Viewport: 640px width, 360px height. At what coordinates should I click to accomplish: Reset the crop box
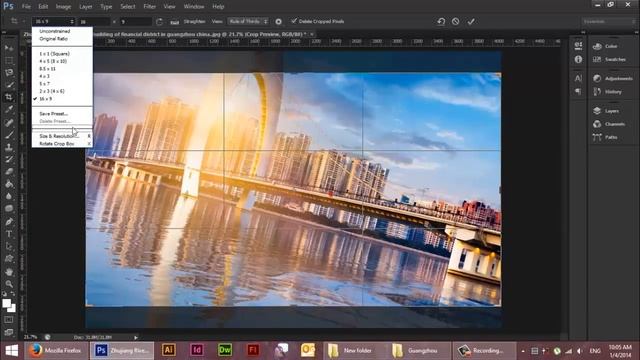441,22
